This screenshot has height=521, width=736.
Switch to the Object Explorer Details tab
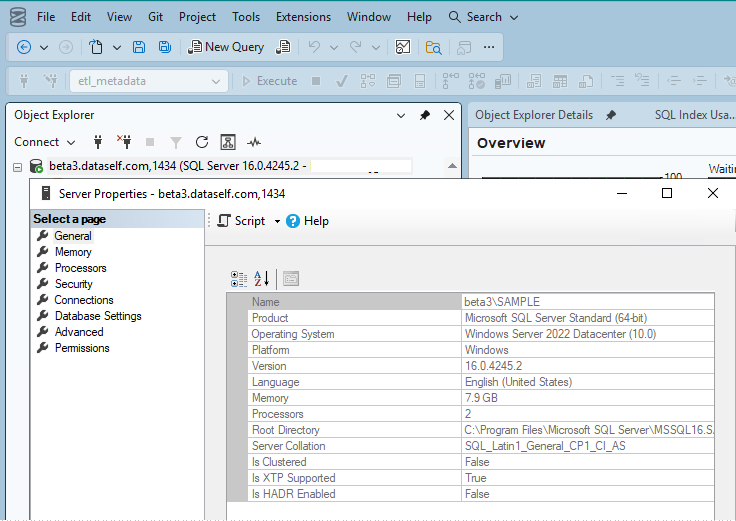(534, 115)
